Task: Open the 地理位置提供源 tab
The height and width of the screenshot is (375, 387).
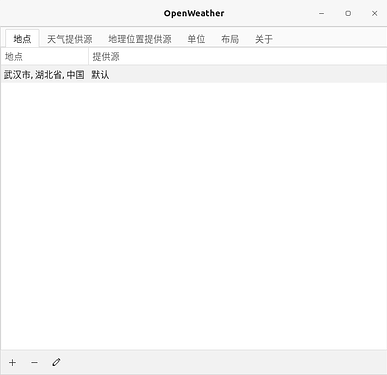Action: (140, 39)
